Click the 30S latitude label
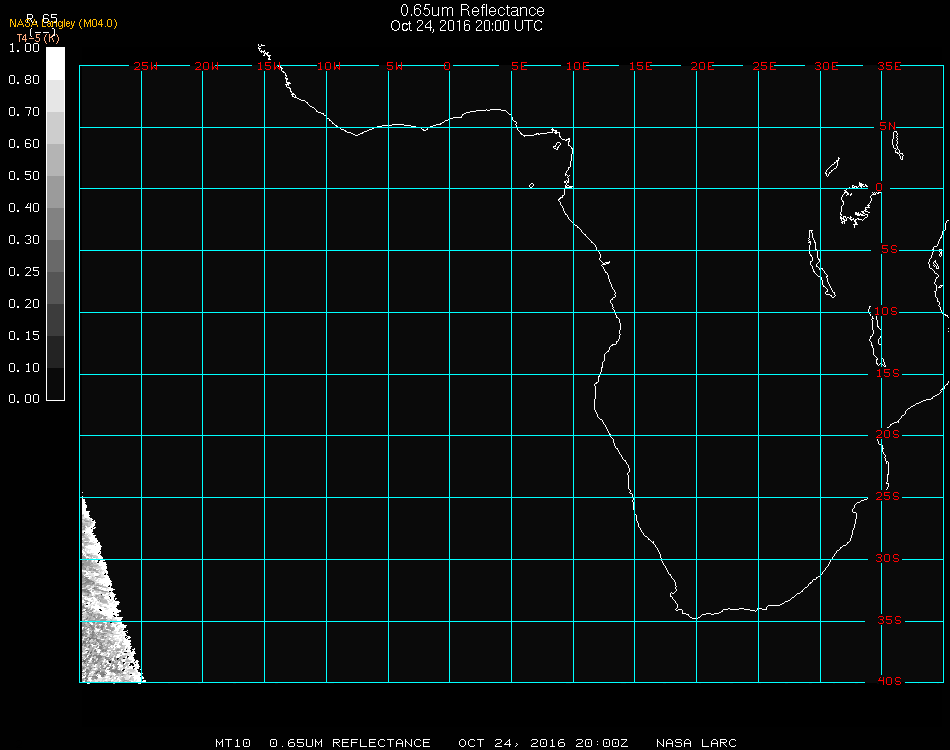The width and height of the screenshot is (950, 750). pyautogui.click(x=888, y=559)
